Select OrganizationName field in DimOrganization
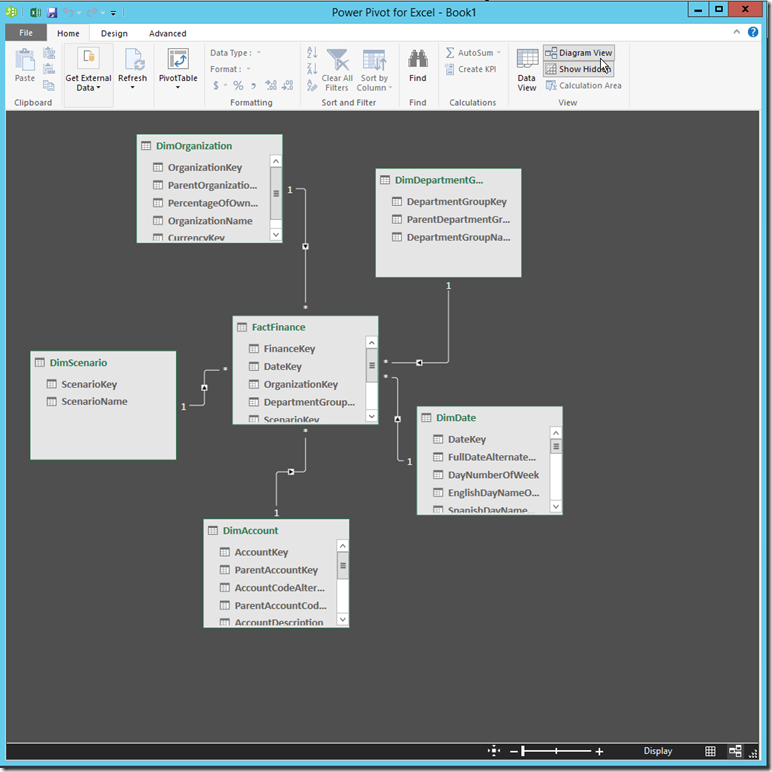Screen dimensions: 772x772 pyautogui.click(x=210, y=221)
